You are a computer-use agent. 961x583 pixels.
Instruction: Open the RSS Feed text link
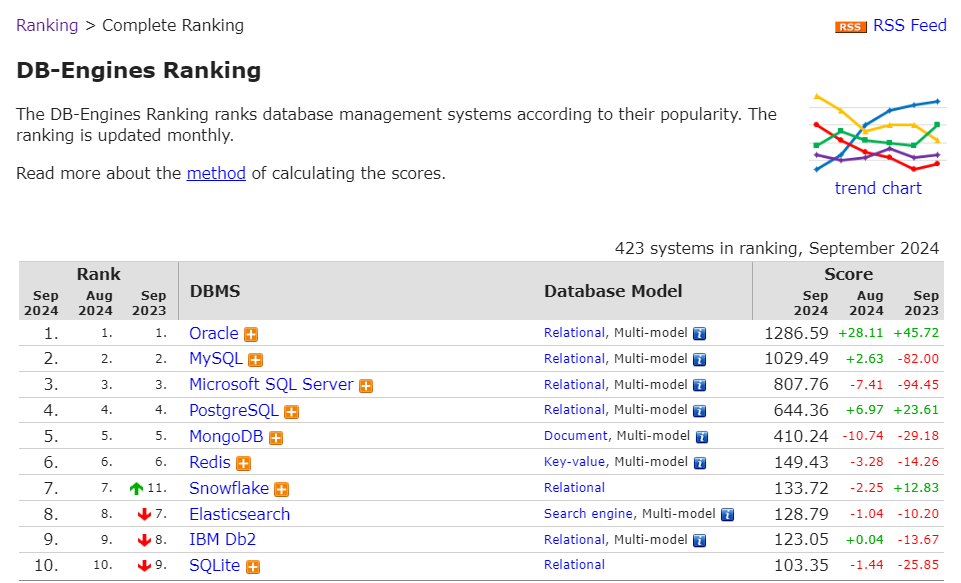909,25
